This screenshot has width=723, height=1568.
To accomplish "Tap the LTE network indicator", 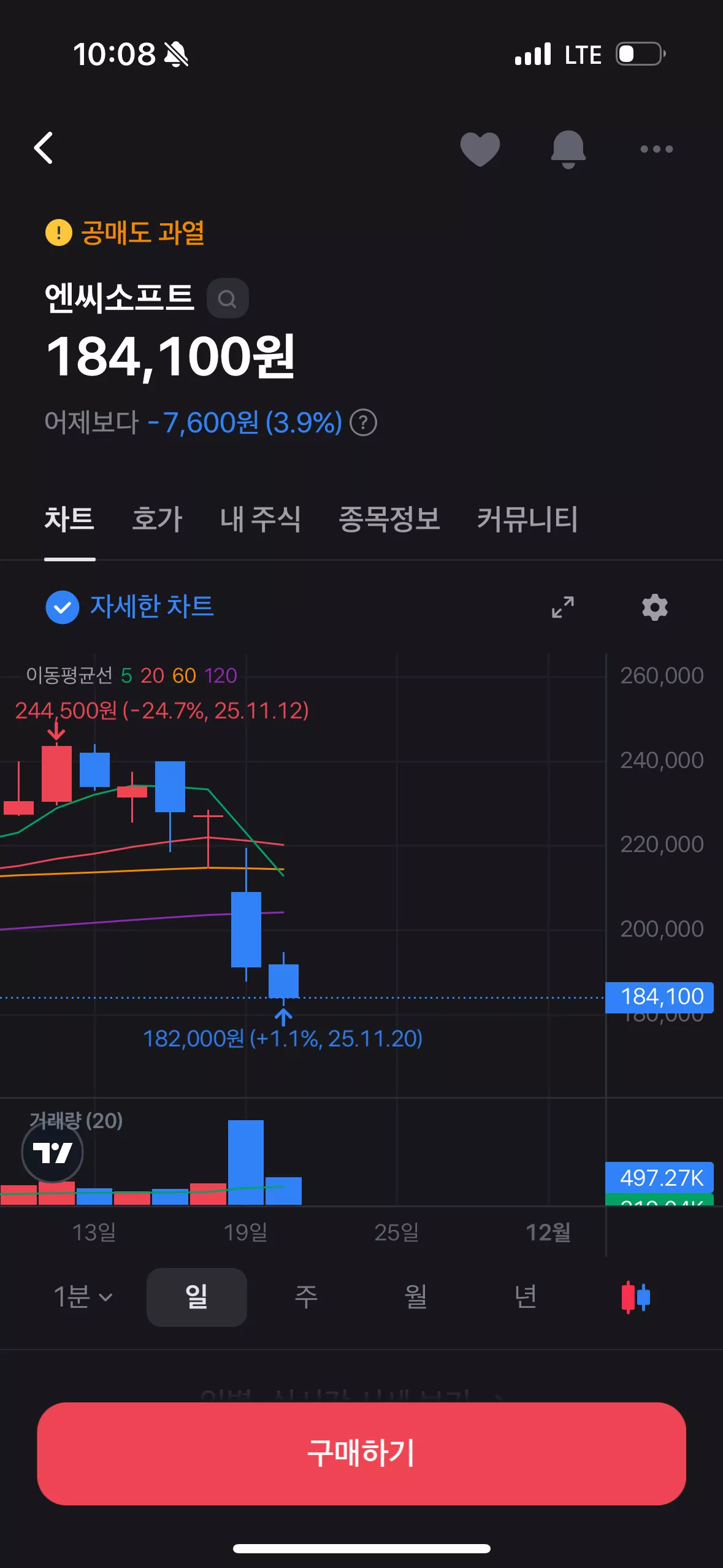I will click(583, 55).
